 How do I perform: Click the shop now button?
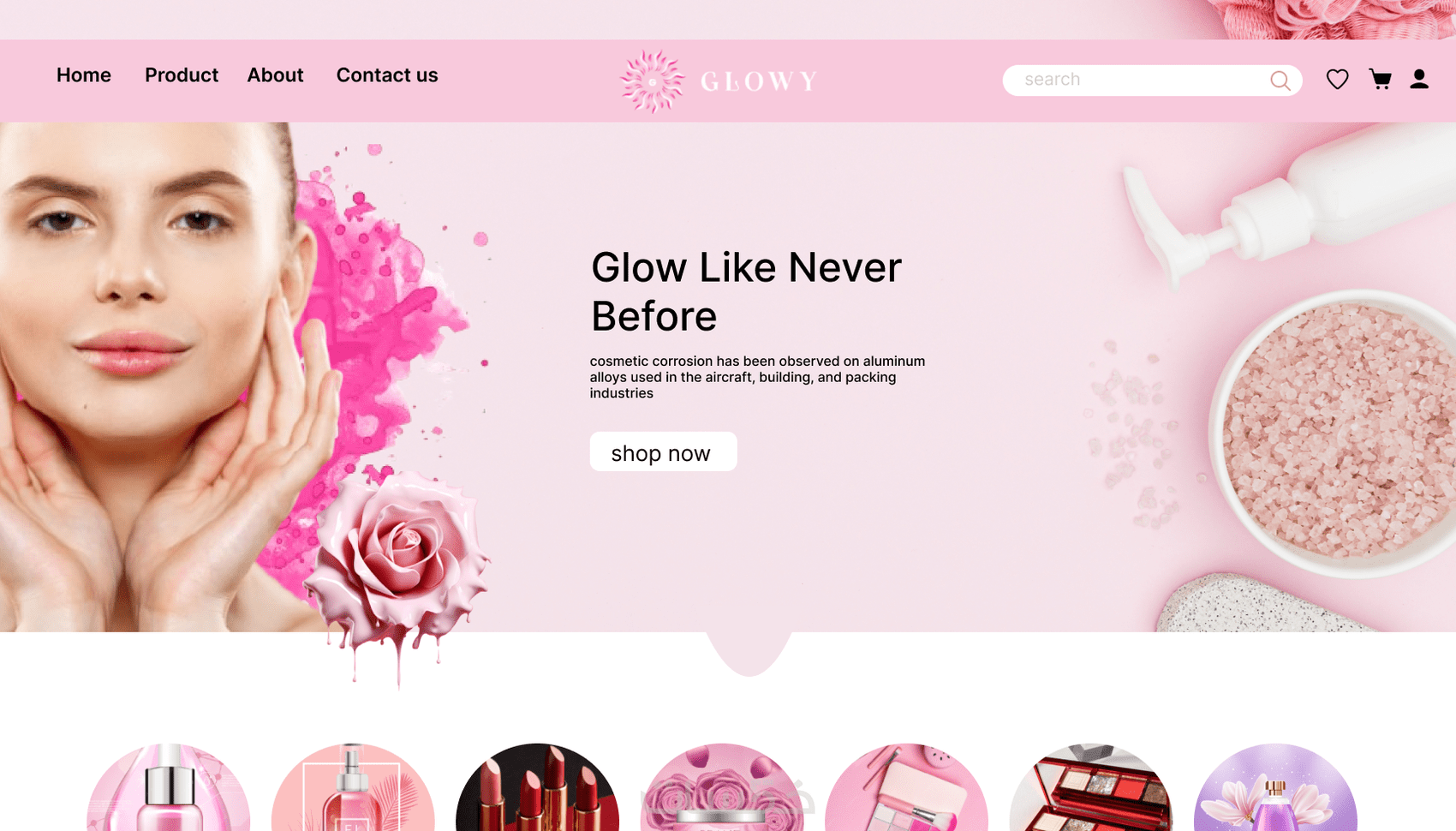coord(663,451)
